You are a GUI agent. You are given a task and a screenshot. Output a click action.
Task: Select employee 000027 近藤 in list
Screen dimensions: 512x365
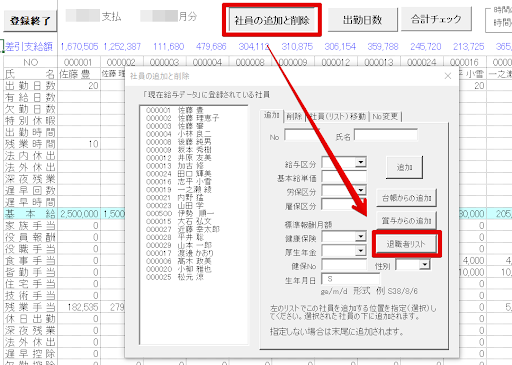[182, 229]
